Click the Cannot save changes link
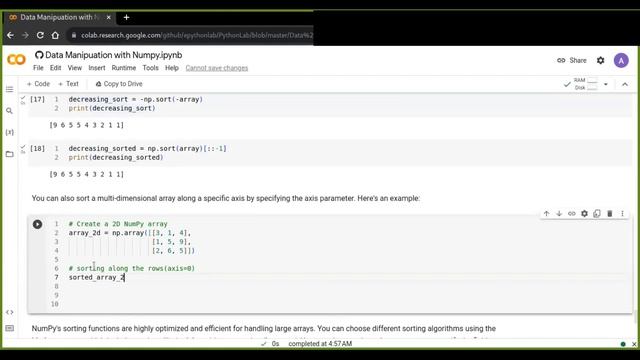640x360 pixels. pos(217,68)
